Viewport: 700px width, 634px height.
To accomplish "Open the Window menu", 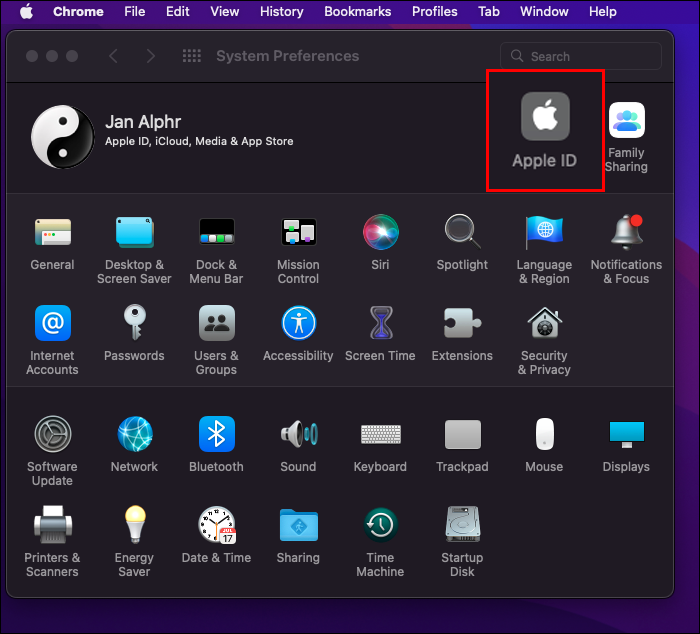I will click(544, 12).
